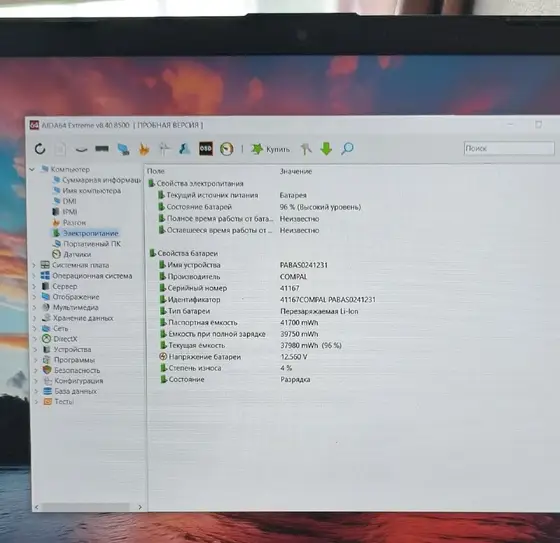
Task: Select the Программы tree item
Action: click(69, 360)
